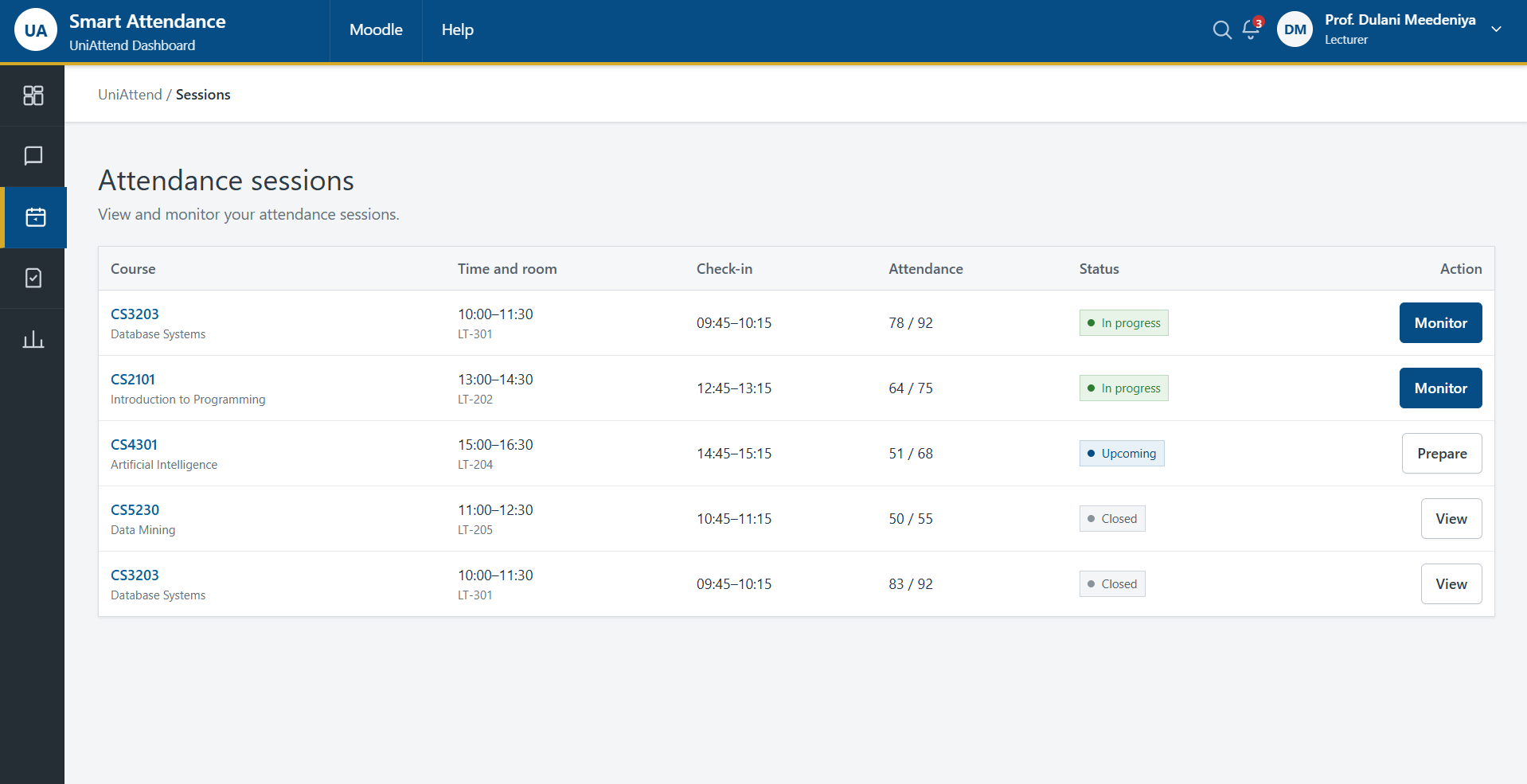Click Prof. Dulani Meedeniya name
This screenshot has width=1527, height=784.
point(1400,20)
